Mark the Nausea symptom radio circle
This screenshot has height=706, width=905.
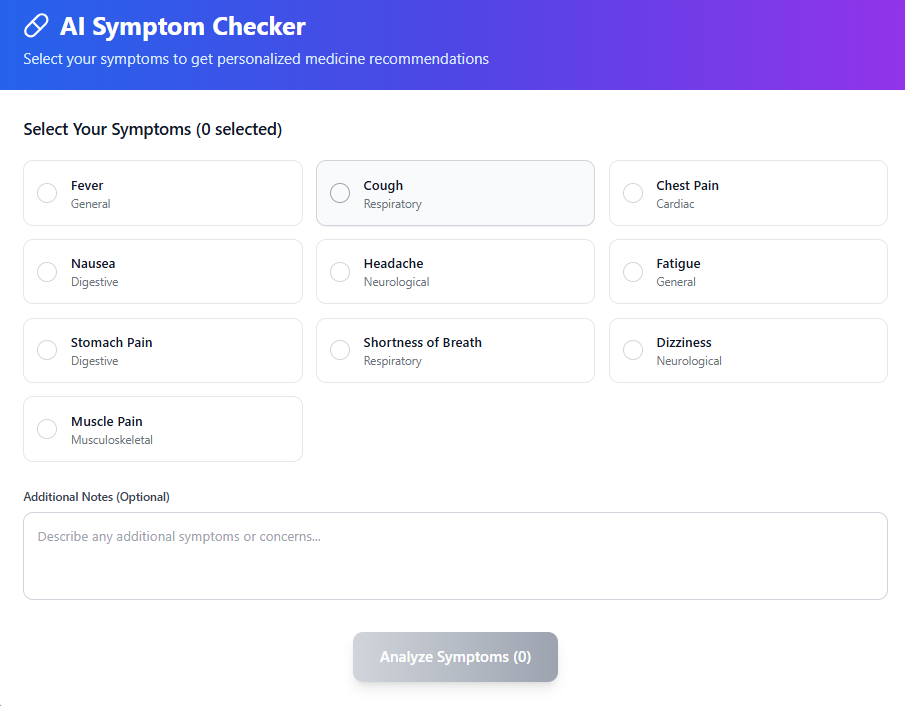[47, 271]
